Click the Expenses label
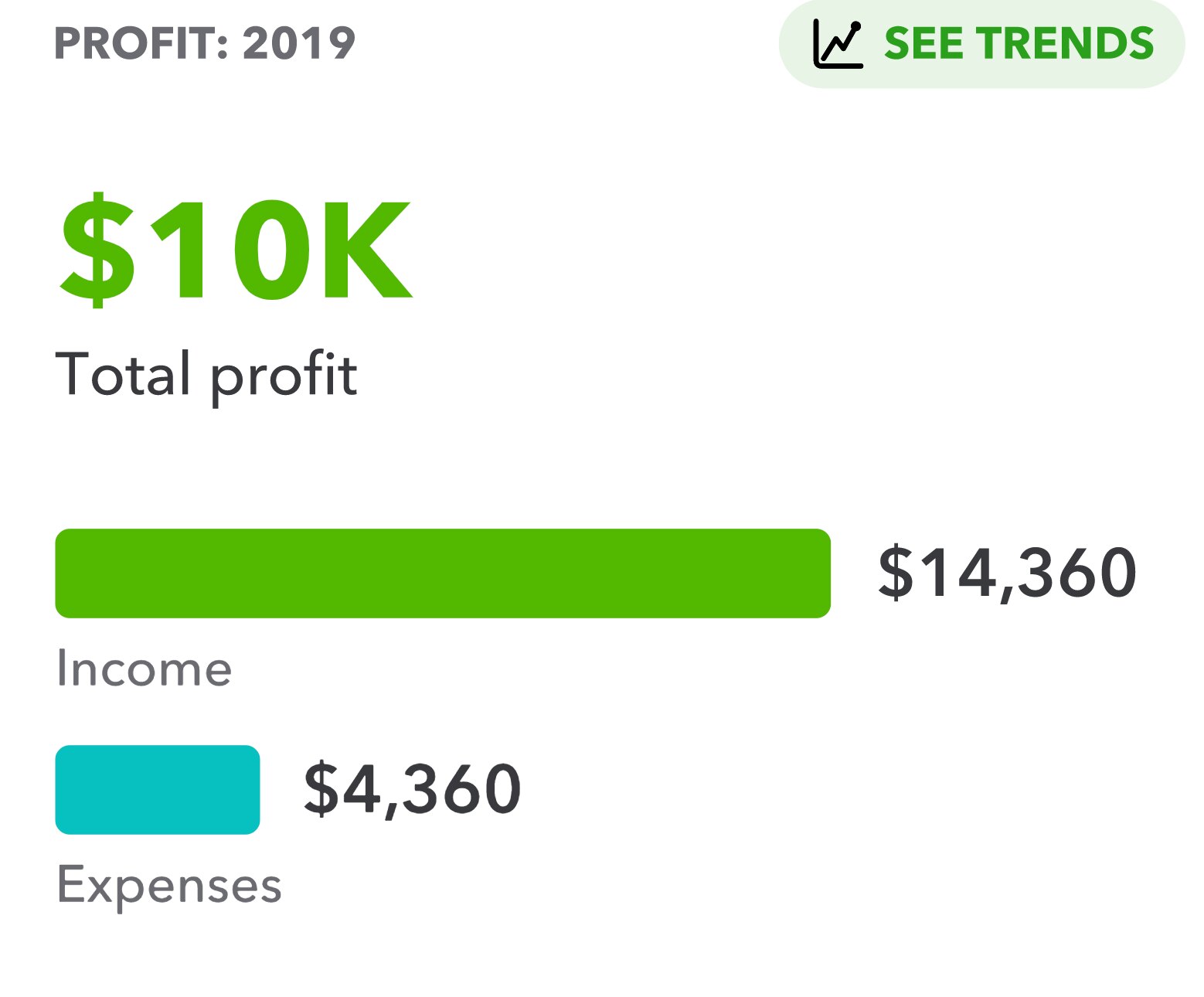This screenshot has height=997, width=1204. coord(169,886)
